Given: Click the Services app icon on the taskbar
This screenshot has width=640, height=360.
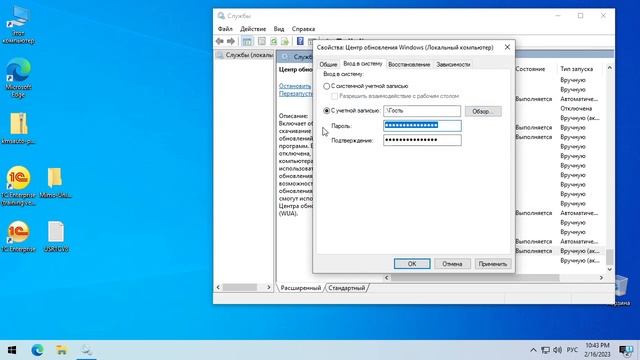Looking at the screenshot, I should coord(86,350).
